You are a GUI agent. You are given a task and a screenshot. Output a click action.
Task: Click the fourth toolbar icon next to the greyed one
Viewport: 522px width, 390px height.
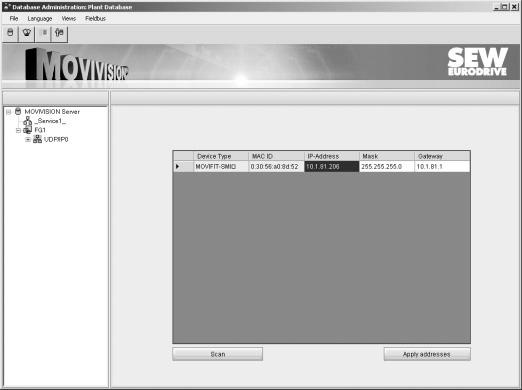click(59, 33)
